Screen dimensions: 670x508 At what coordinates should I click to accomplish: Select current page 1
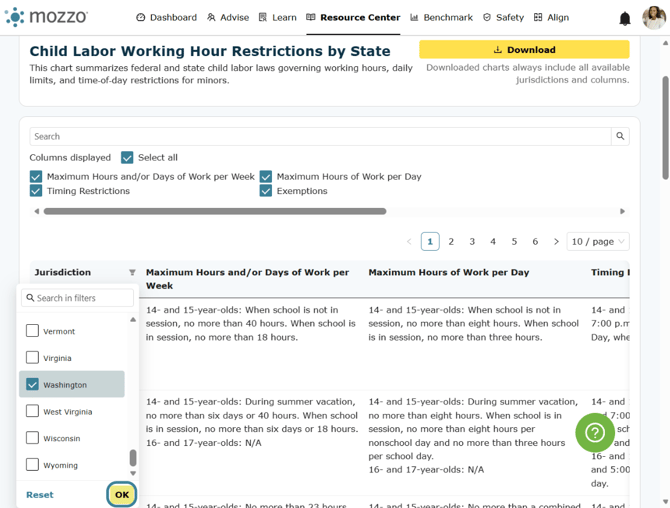coord(430,242)
